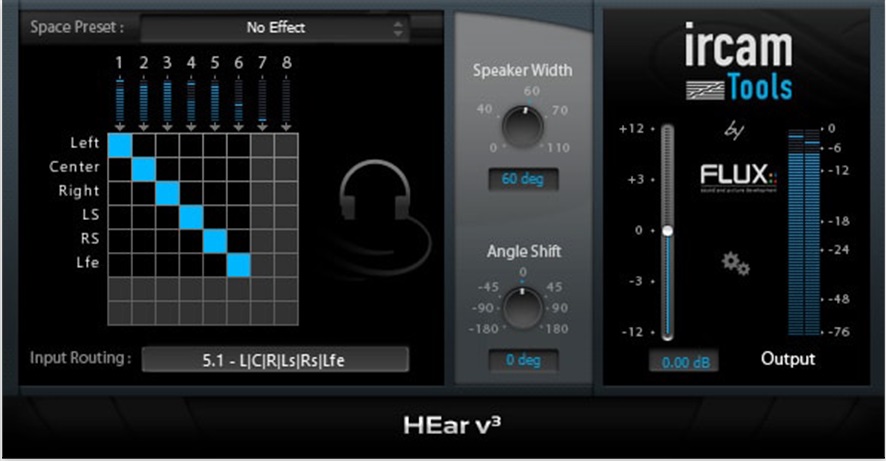Click input channel 4 level meter
The image size is (886, 461).
tap(191, 102)
